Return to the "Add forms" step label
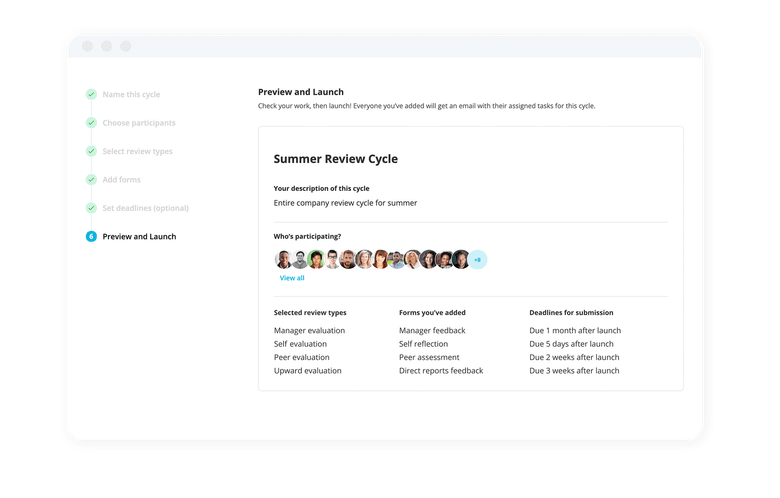 point(122,180)
